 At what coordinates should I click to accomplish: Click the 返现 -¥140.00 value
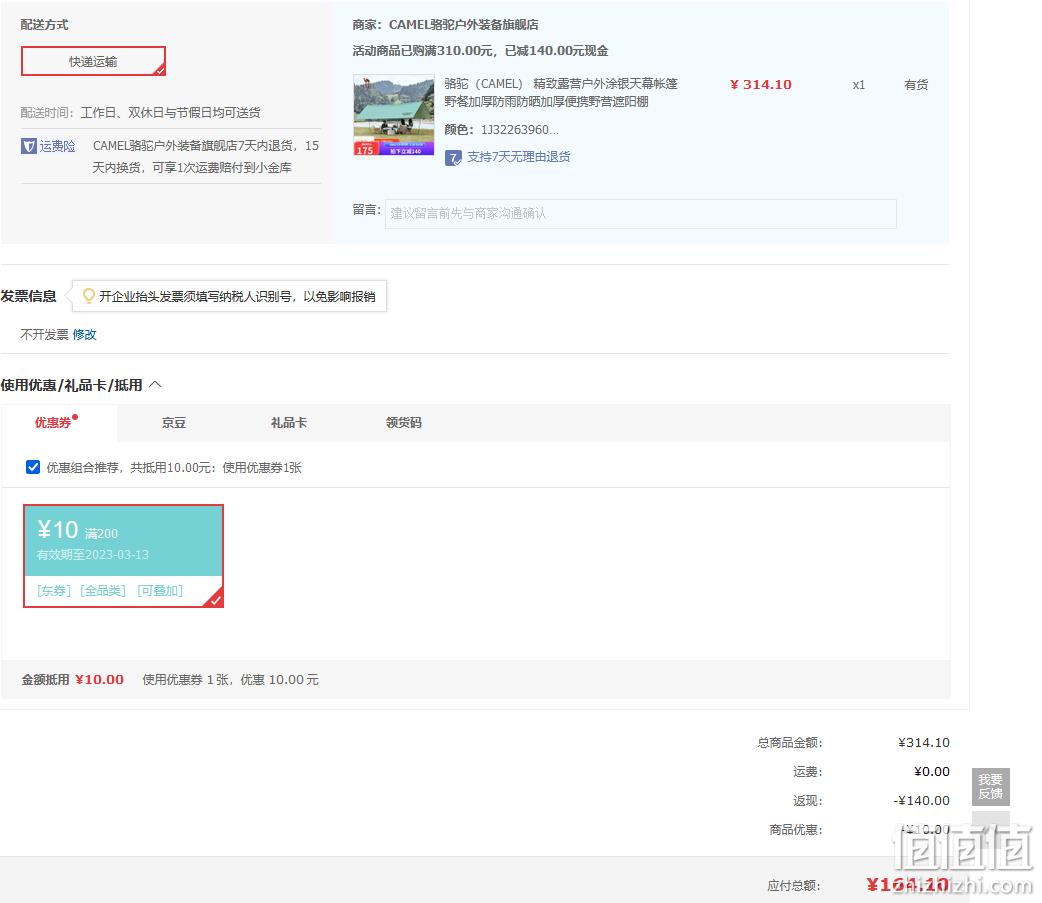pyautogui.click(x=921, y=801)
